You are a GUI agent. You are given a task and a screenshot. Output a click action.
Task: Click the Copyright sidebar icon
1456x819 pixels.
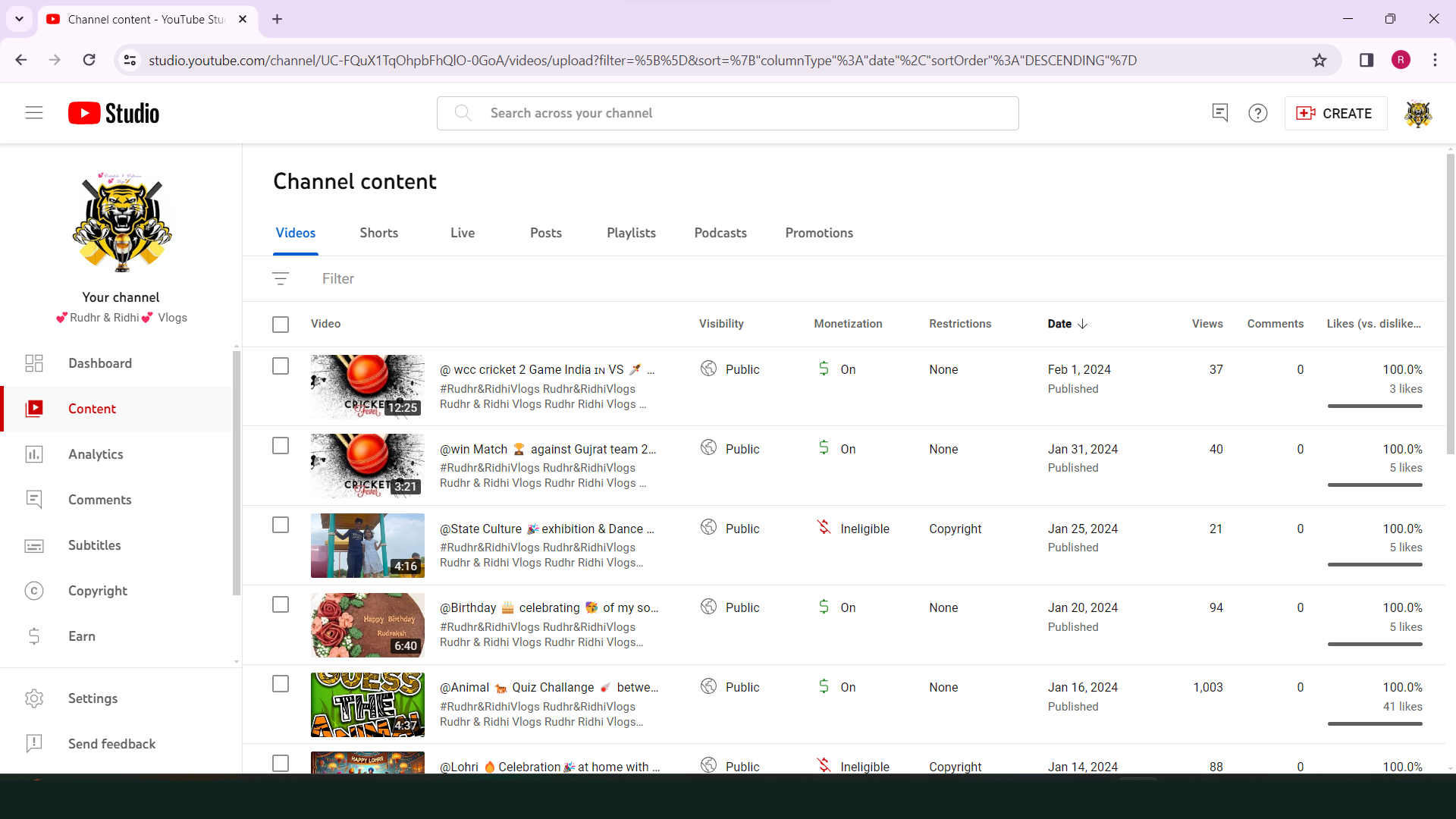tap(34, 591)
